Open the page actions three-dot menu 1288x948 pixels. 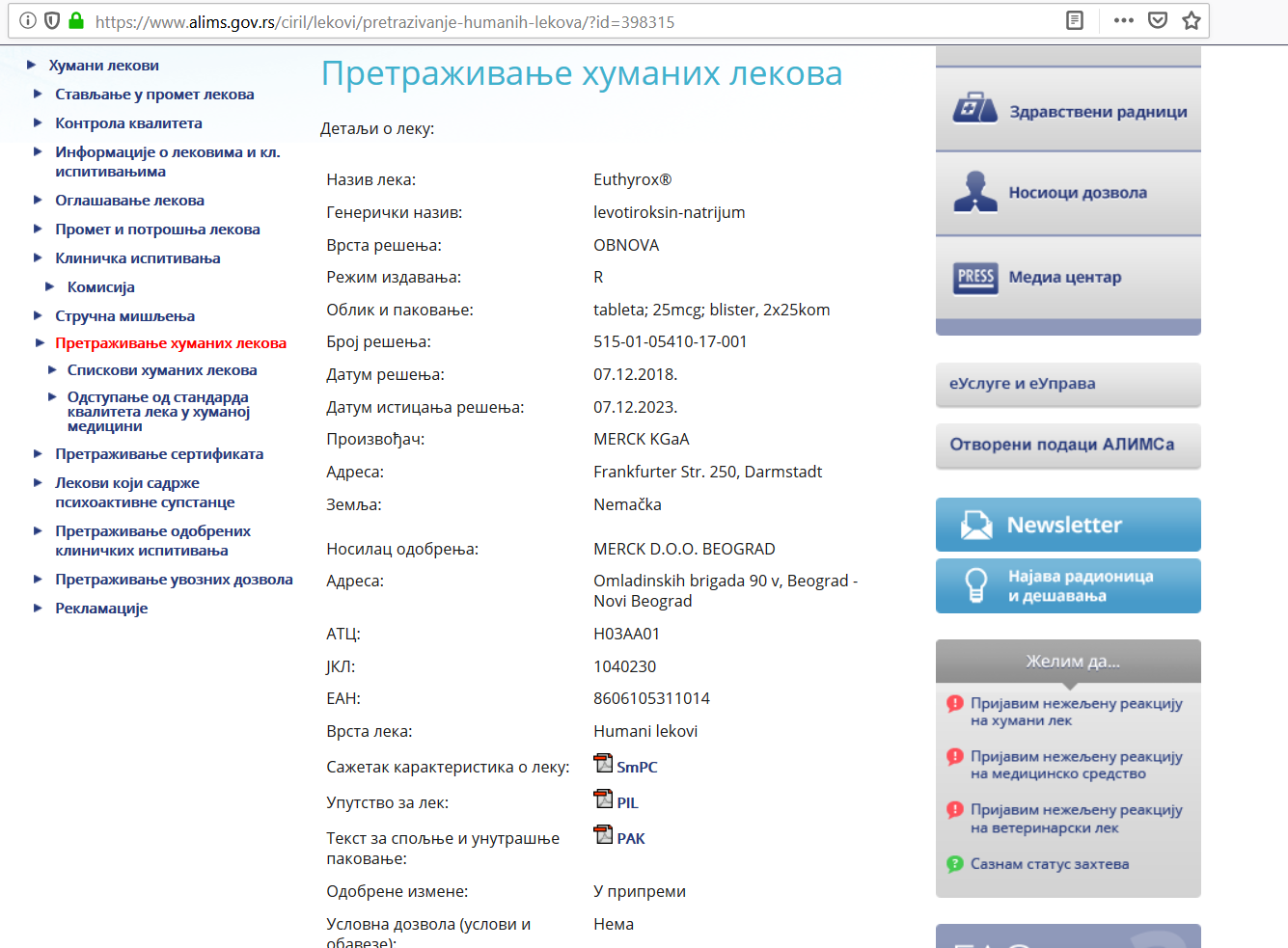1124,20
